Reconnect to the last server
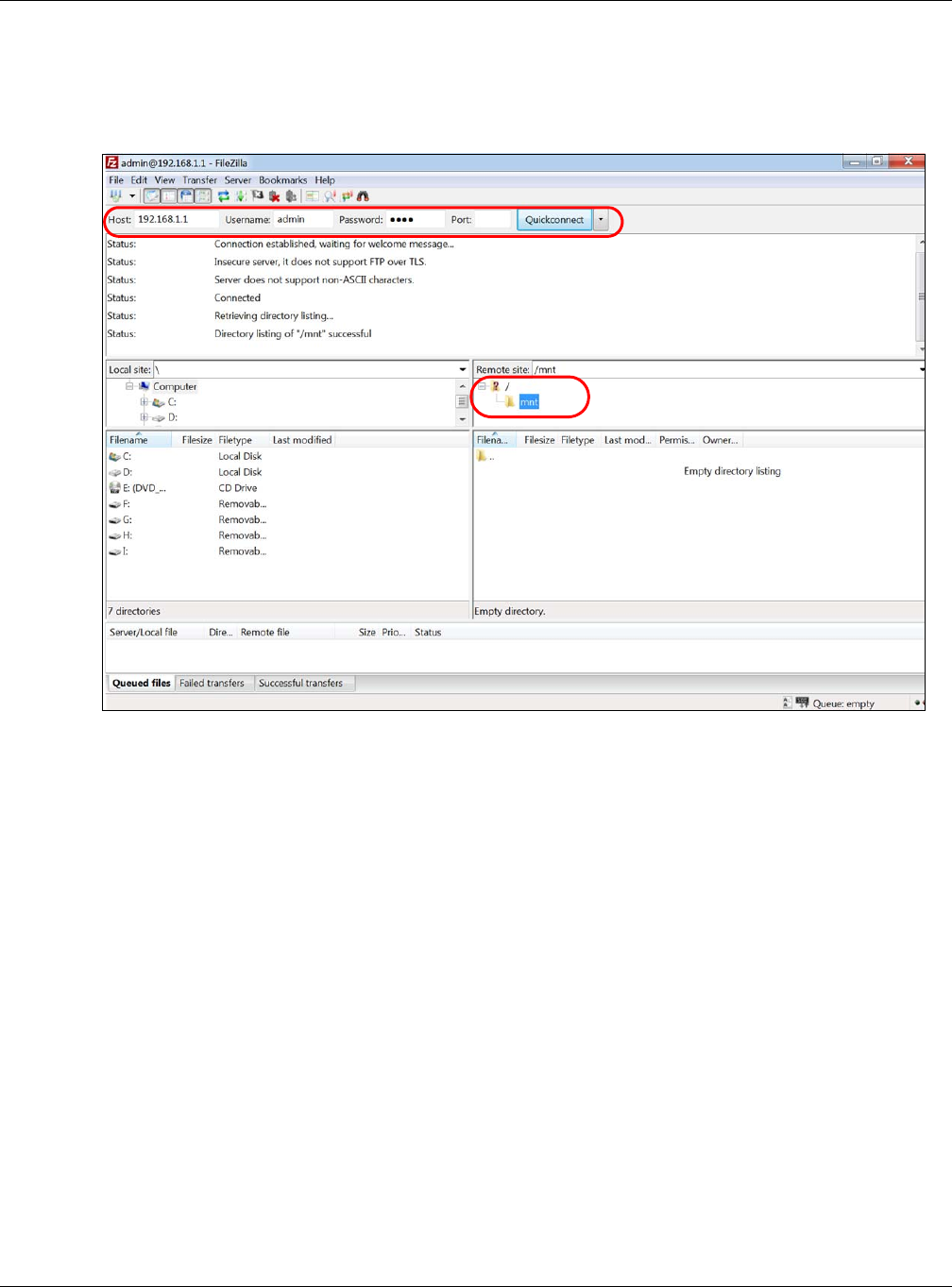 point(291,196)
